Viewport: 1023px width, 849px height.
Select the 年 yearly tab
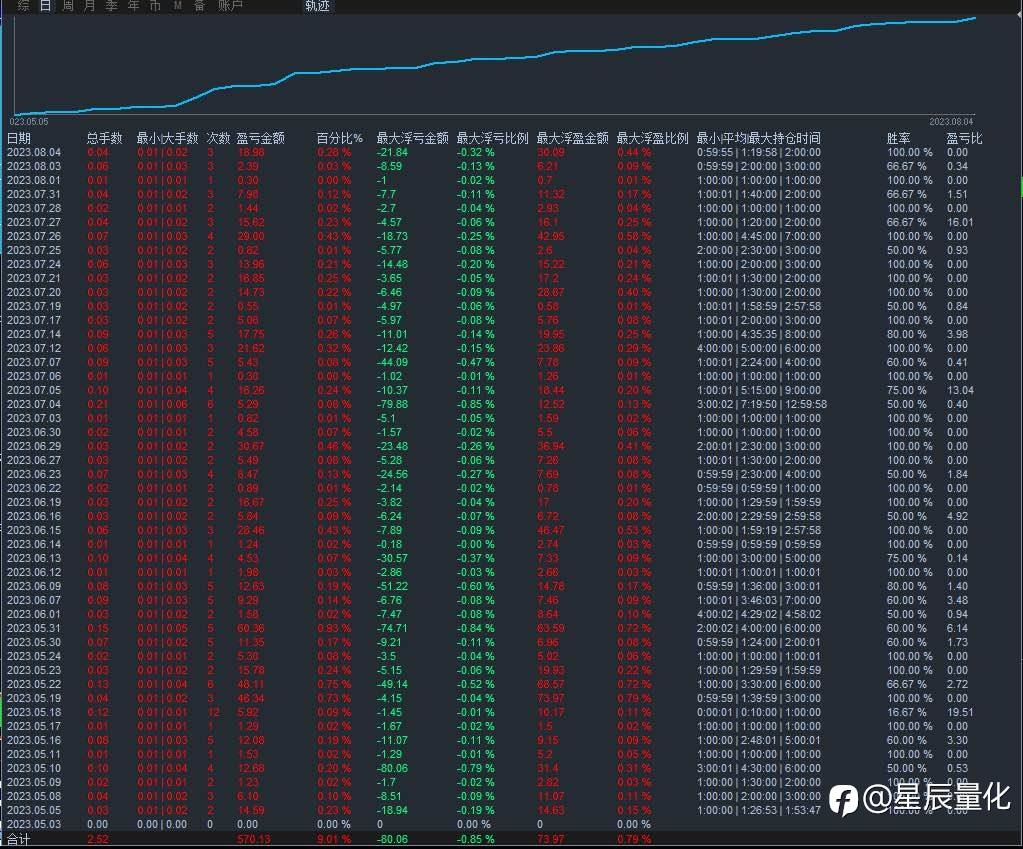click(x=133, y=6)
